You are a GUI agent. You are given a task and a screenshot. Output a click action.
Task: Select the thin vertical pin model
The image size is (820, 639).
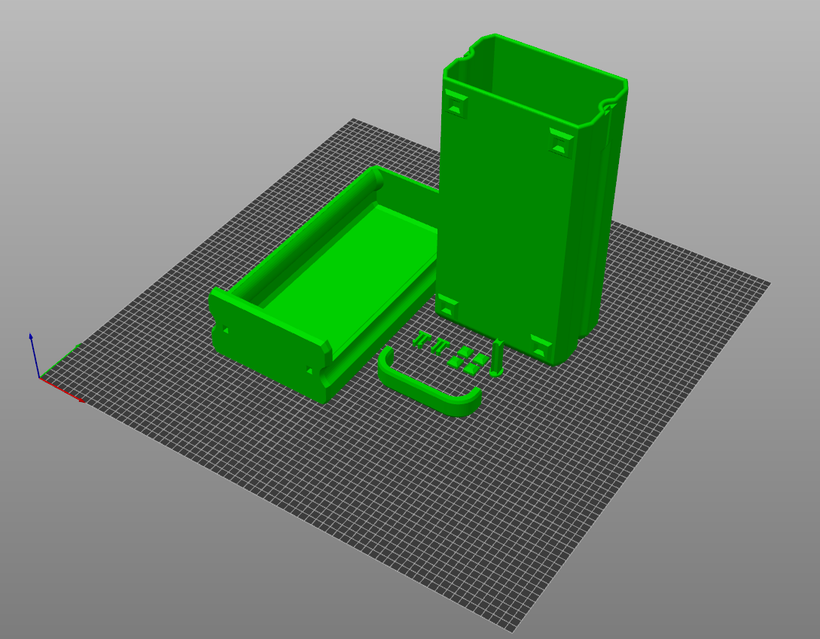point(497,358)
